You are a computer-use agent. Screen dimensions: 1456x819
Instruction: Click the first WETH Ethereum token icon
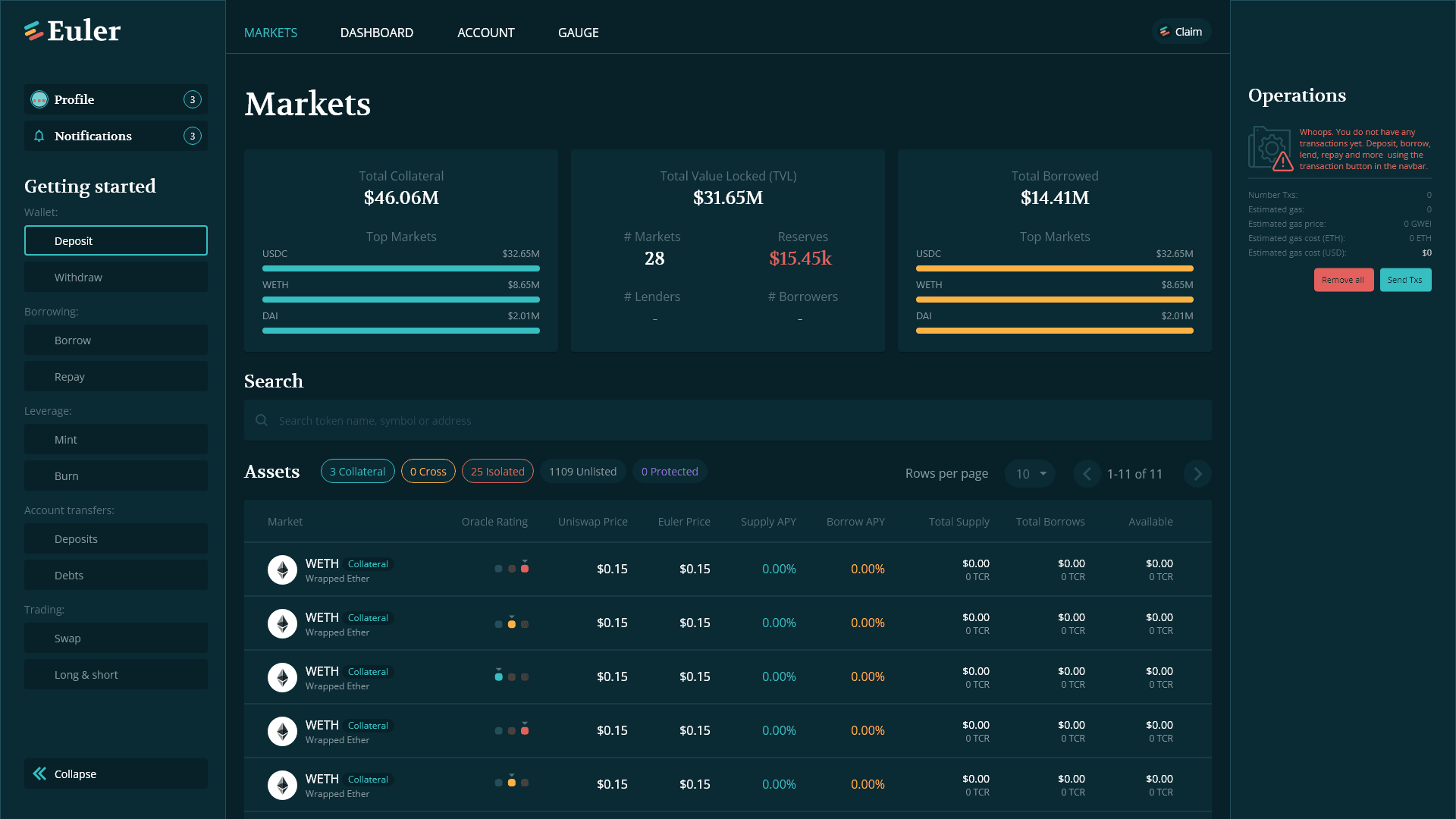coord(282,570)
